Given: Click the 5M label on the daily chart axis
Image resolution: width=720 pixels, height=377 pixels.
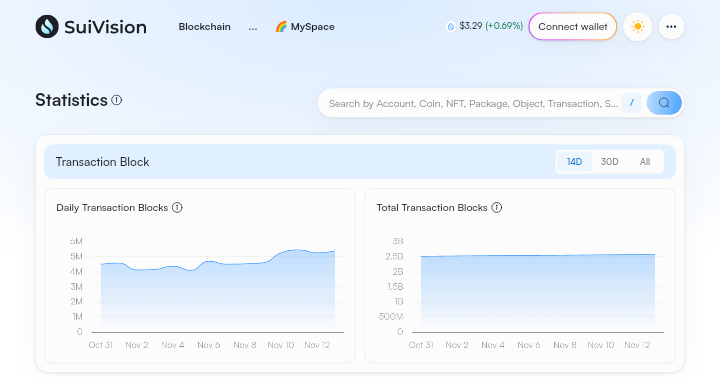Looking at the screenshot, I should point(76,256).
